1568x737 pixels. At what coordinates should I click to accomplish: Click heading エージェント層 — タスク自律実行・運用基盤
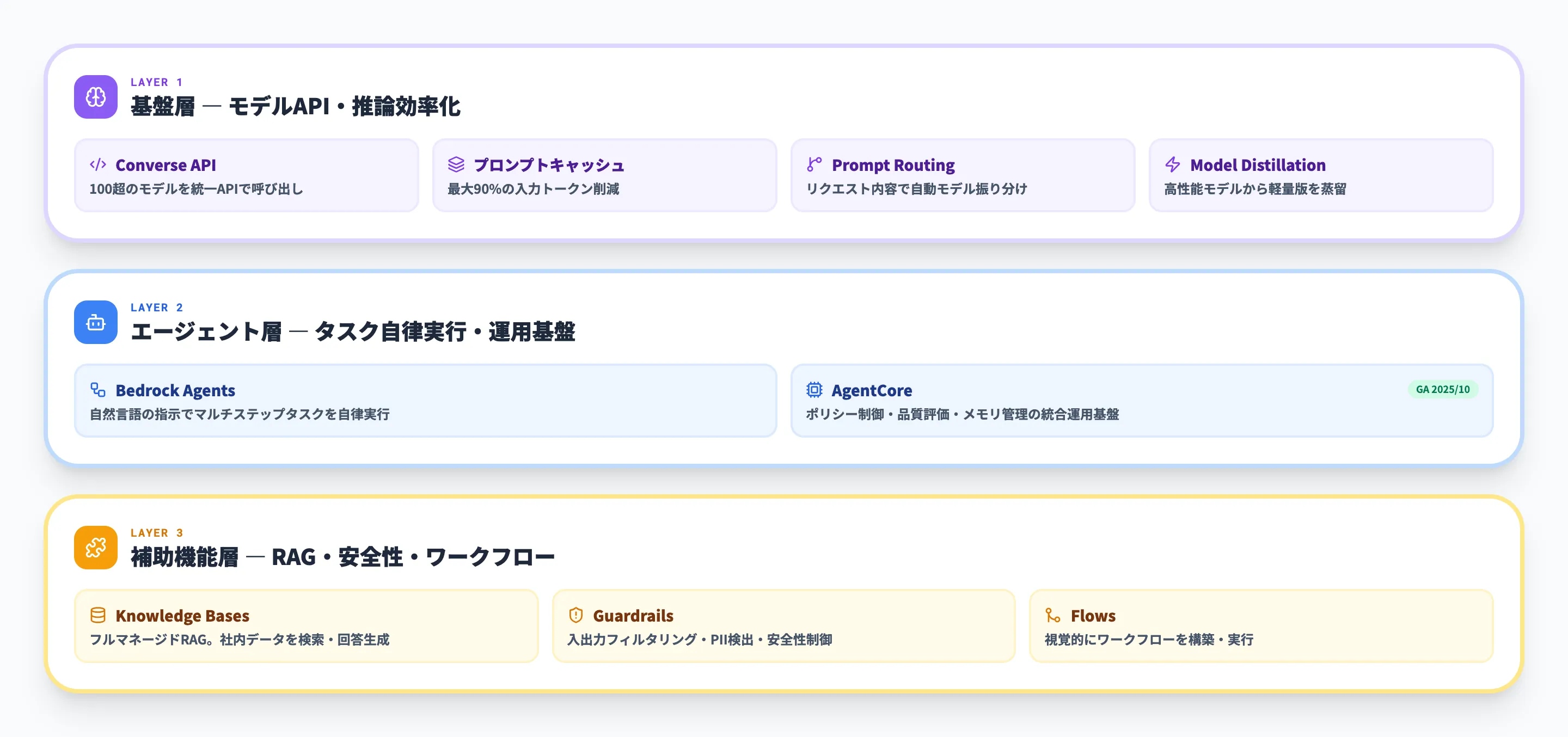[352, 331]
